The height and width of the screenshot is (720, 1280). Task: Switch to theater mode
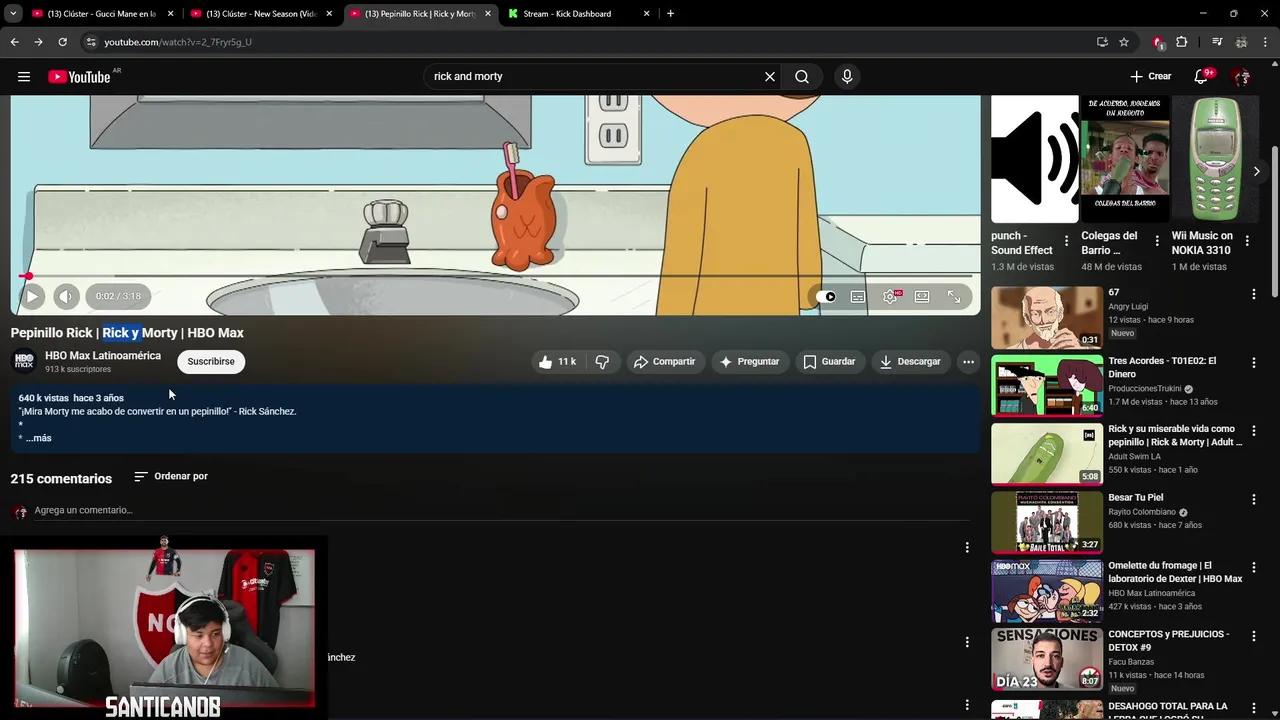coord(922,297)
